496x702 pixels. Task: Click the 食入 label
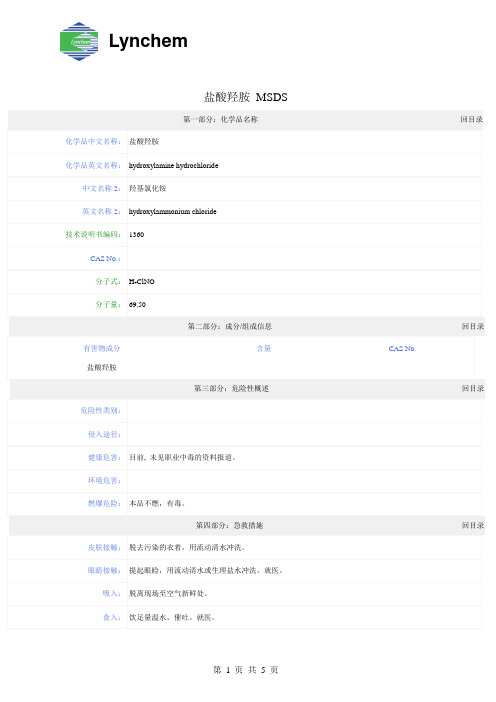(x=112, y=617)
